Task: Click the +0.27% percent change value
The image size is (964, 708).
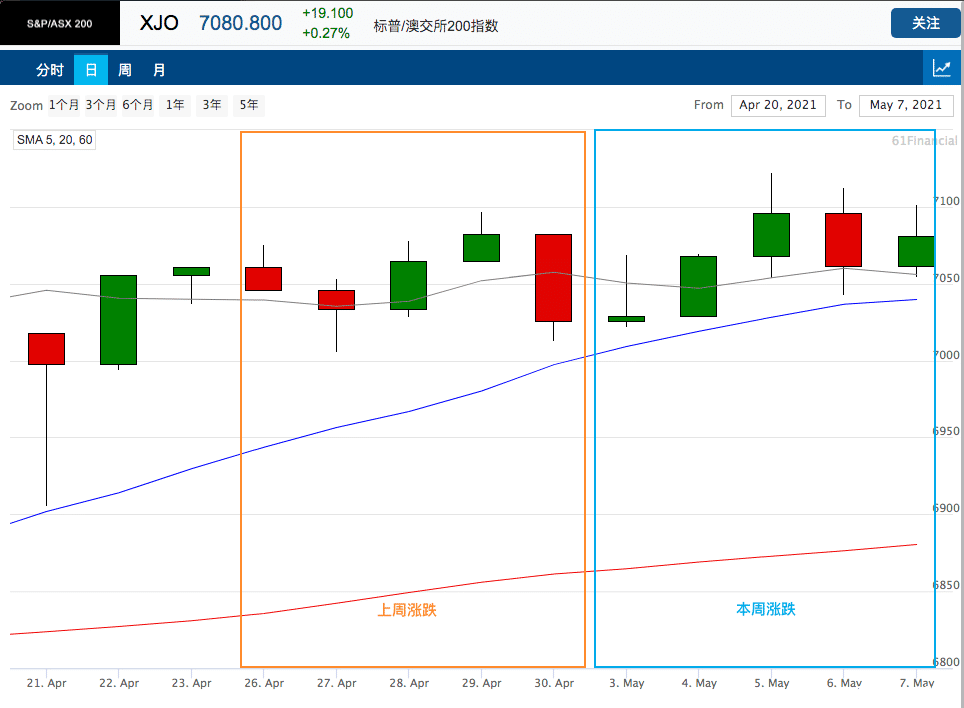Action: (326, 33)
